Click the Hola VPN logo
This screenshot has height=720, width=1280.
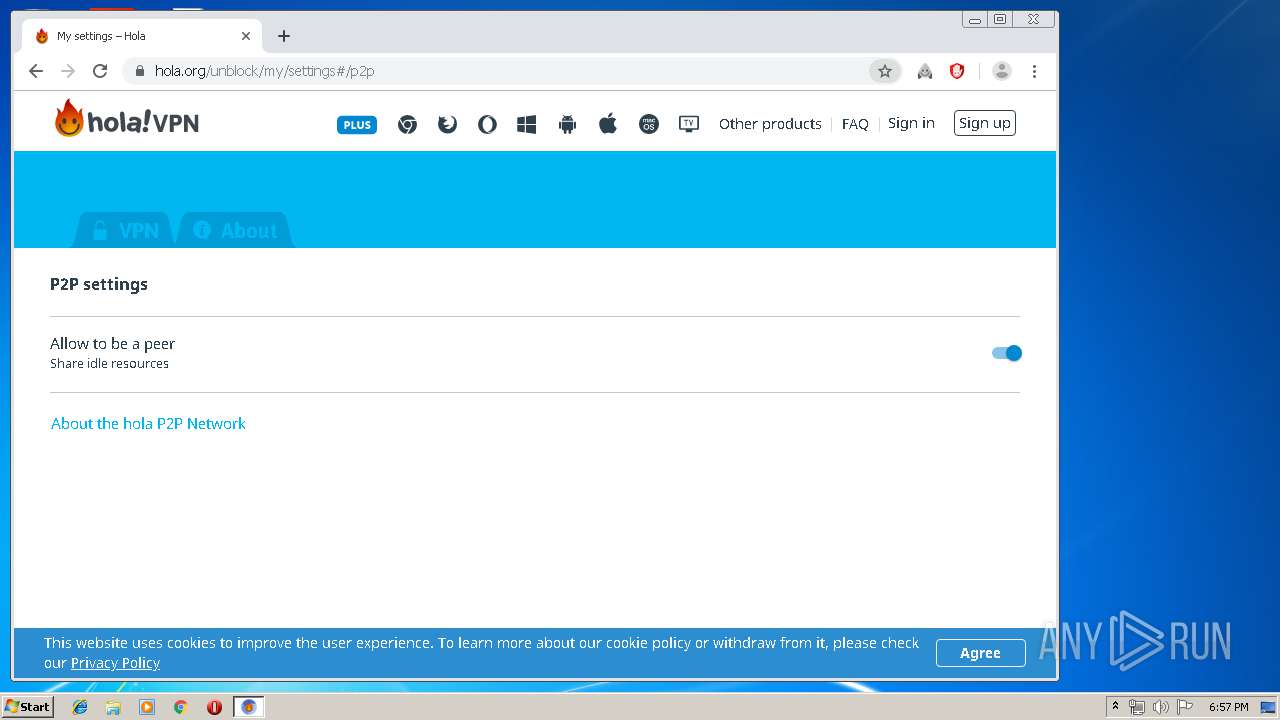(x=127, y=119)
